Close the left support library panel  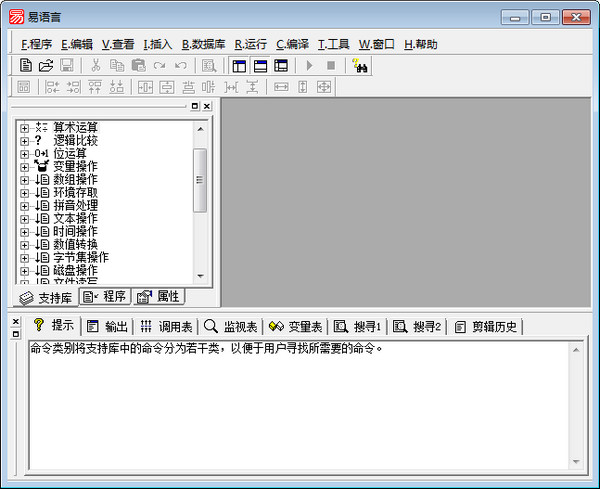pyautogui.click(x=206, y=106)
